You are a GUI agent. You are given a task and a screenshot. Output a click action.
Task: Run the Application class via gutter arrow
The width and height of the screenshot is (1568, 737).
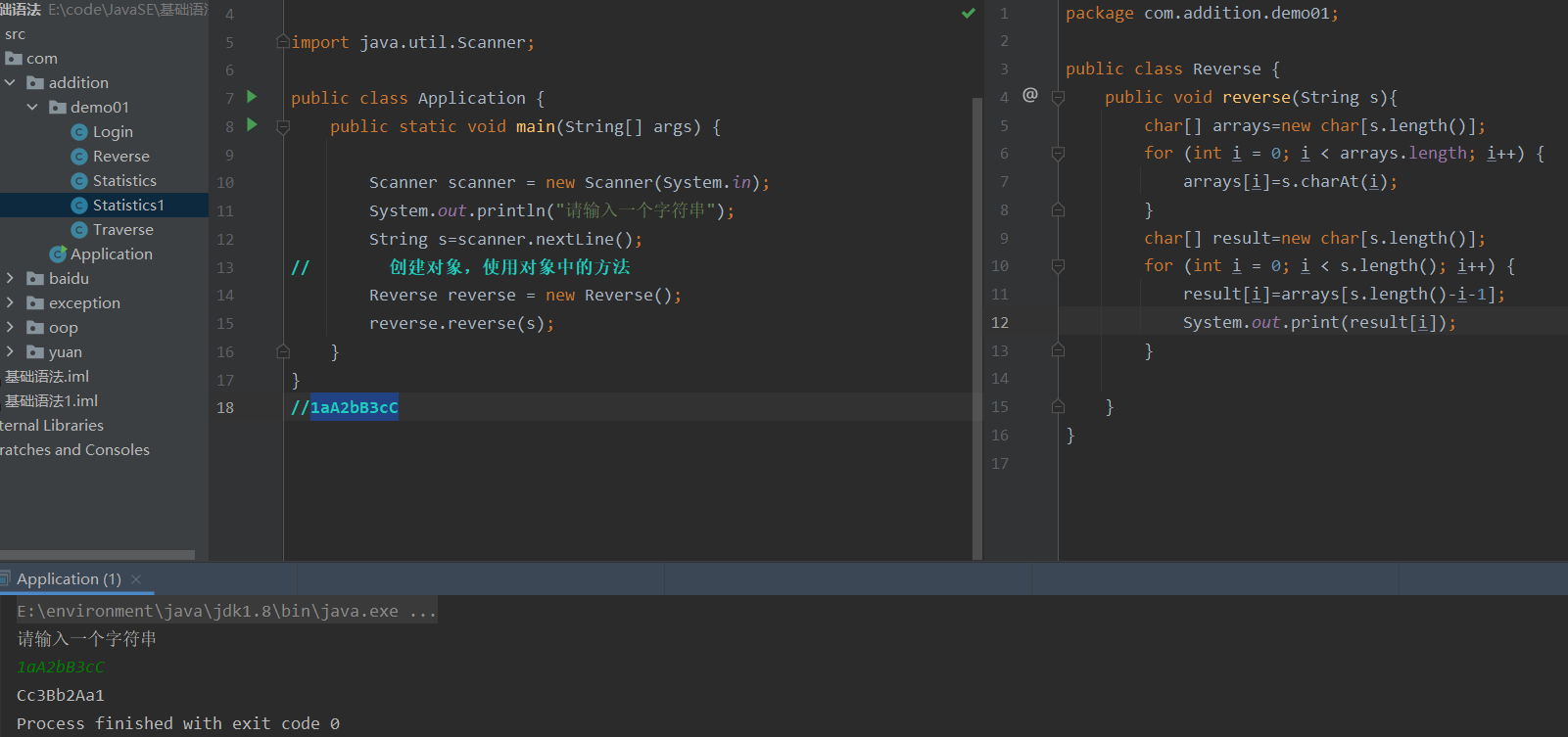(x=252, y=97)
